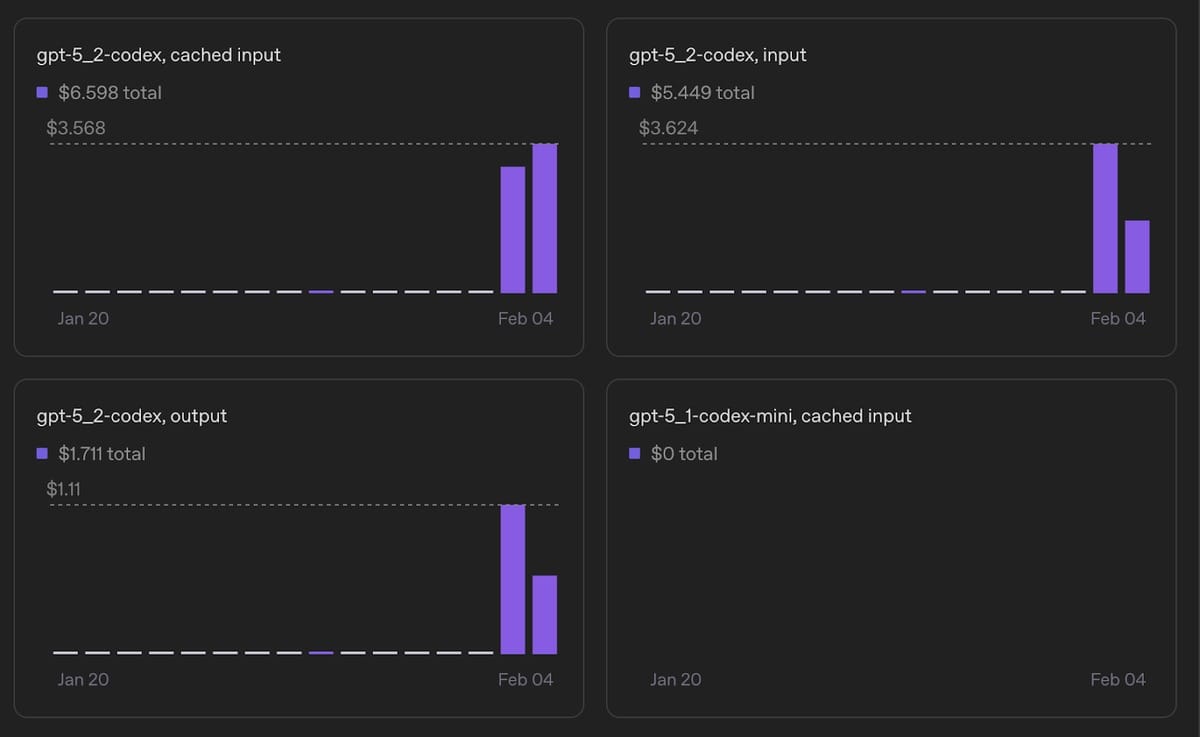The width and height of the screenshot is (1200, 737).
Task: Click tallest bar in gpt-5_2-codex cached input chart
Action: point(544,218)
